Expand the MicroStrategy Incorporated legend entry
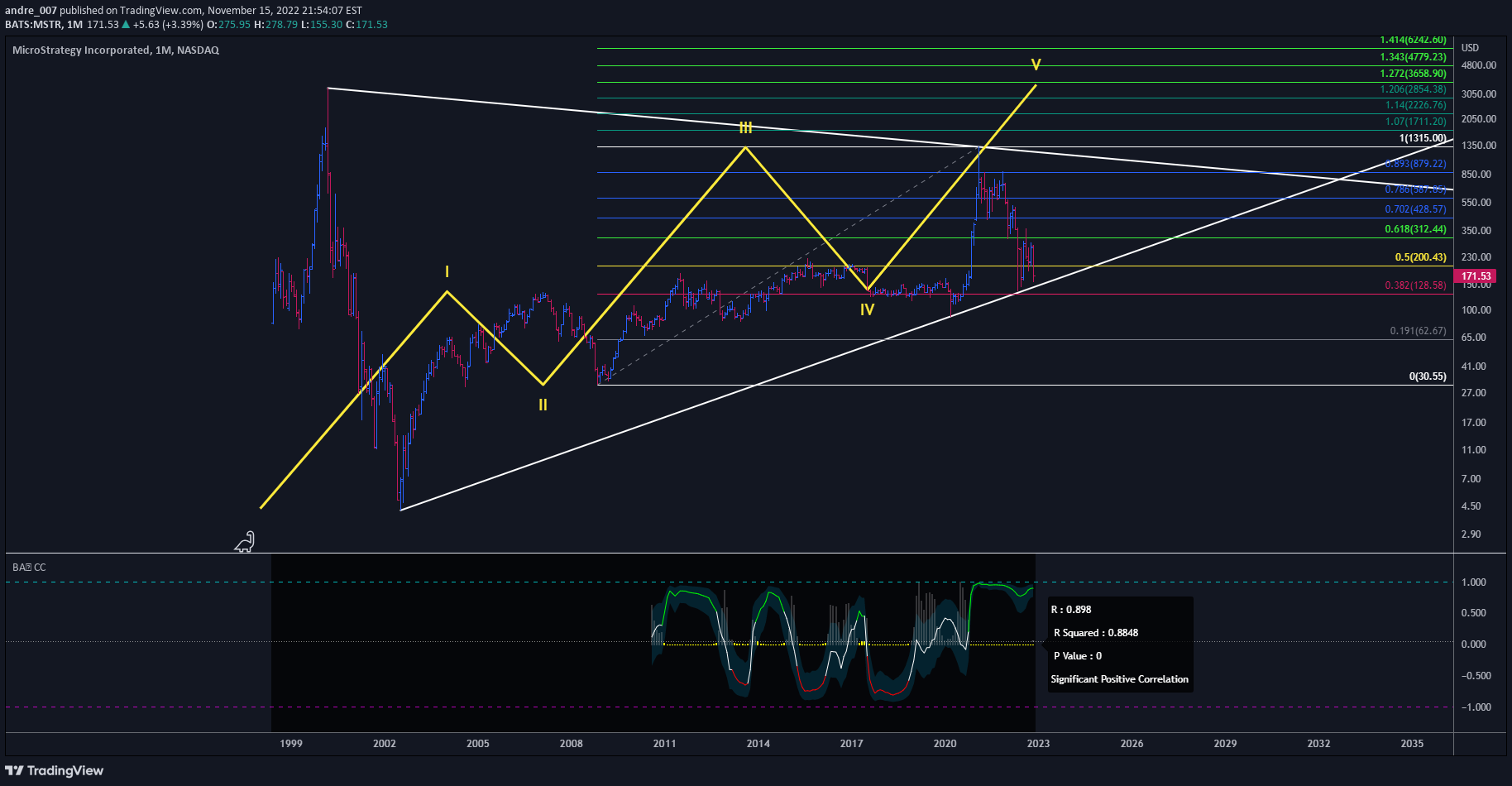This screenshot has height=786, width=1512. 84,50
